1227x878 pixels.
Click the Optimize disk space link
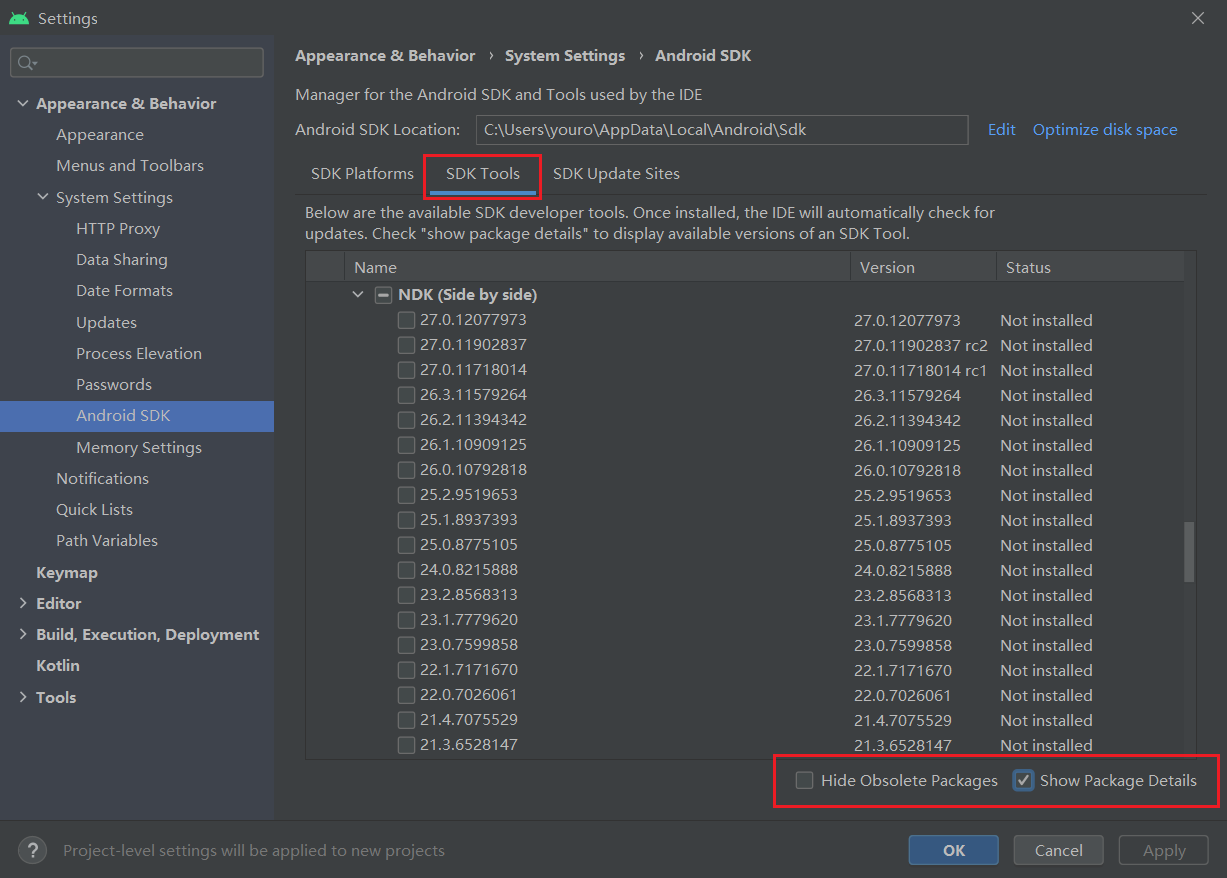click(x=1105, y=130)
